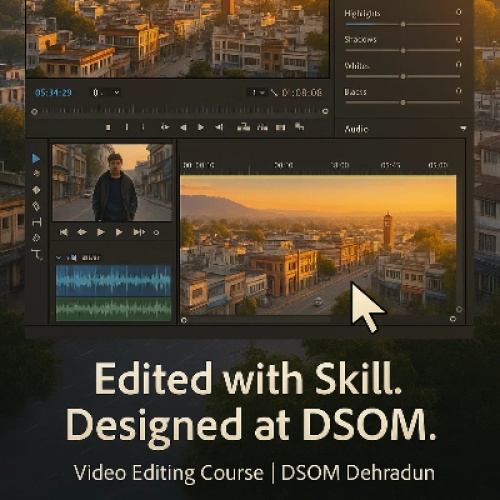Click the Shadows value 0
This screenshot has height=500, width=500.
coord(459,39)
